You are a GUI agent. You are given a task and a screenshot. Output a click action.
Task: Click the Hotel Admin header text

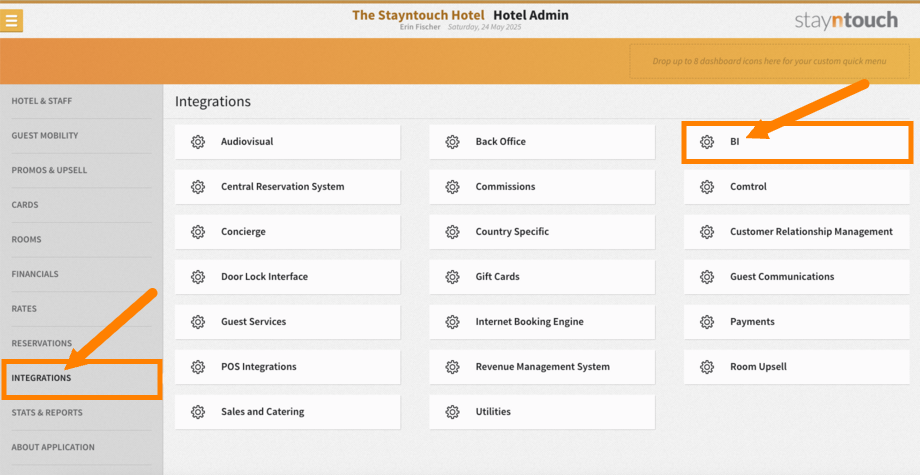[531, 15]
